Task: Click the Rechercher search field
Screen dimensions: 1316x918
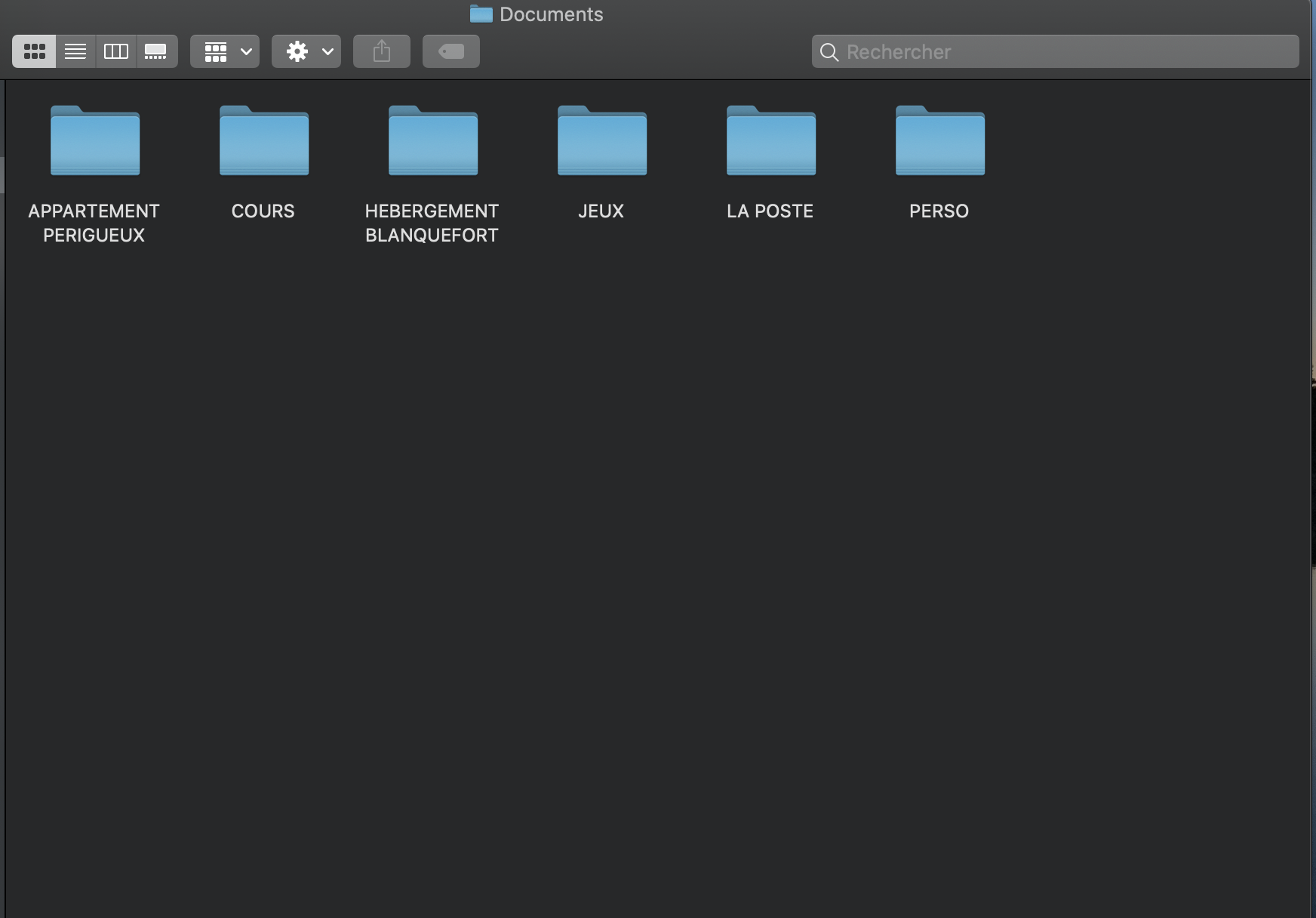Action: [x=1056, y=51]
